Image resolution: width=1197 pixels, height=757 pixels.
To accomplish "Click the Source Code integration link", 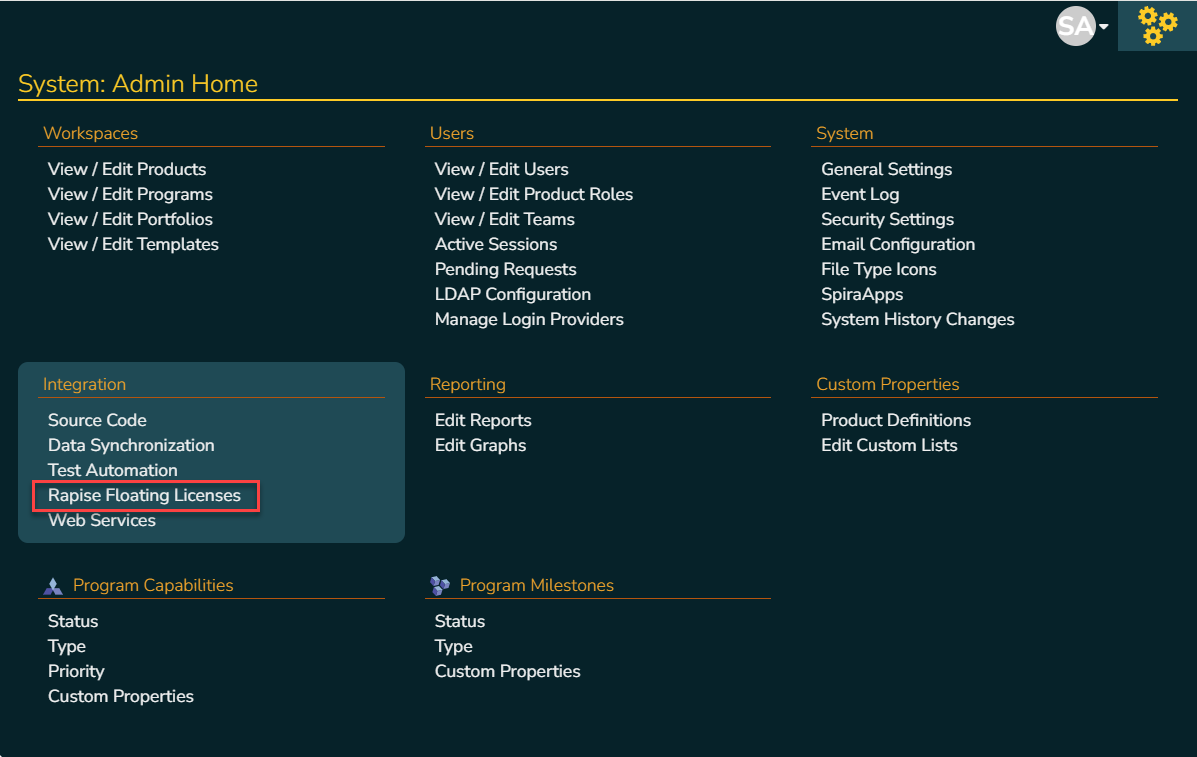I will point(97,420).
